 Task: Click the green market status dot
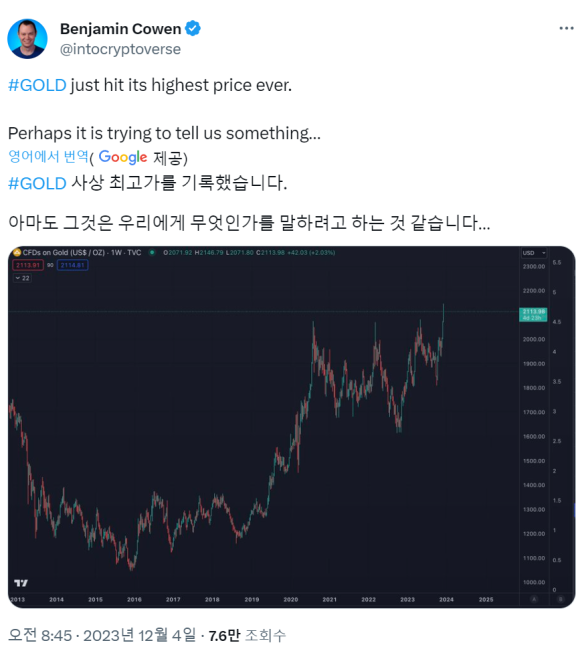point(152,252)
